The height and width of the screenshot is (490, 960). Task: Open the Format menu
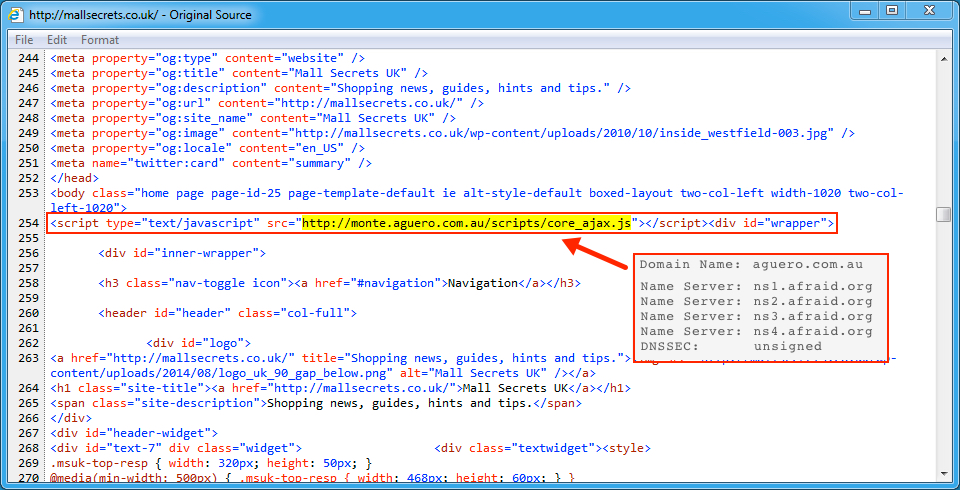100,40
